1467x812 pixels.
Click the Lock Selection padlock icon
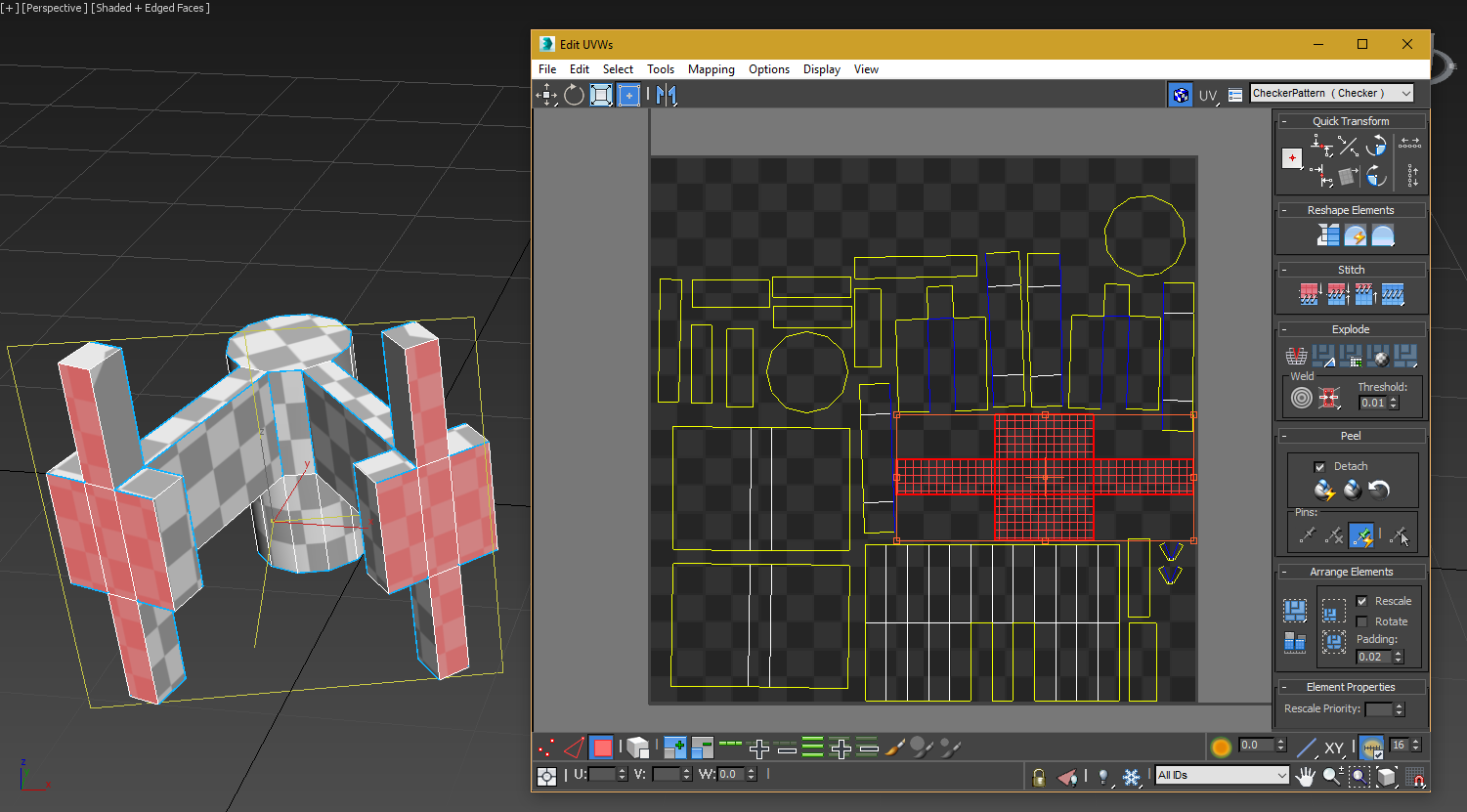pyautogui.click(x=1039, y=777)
